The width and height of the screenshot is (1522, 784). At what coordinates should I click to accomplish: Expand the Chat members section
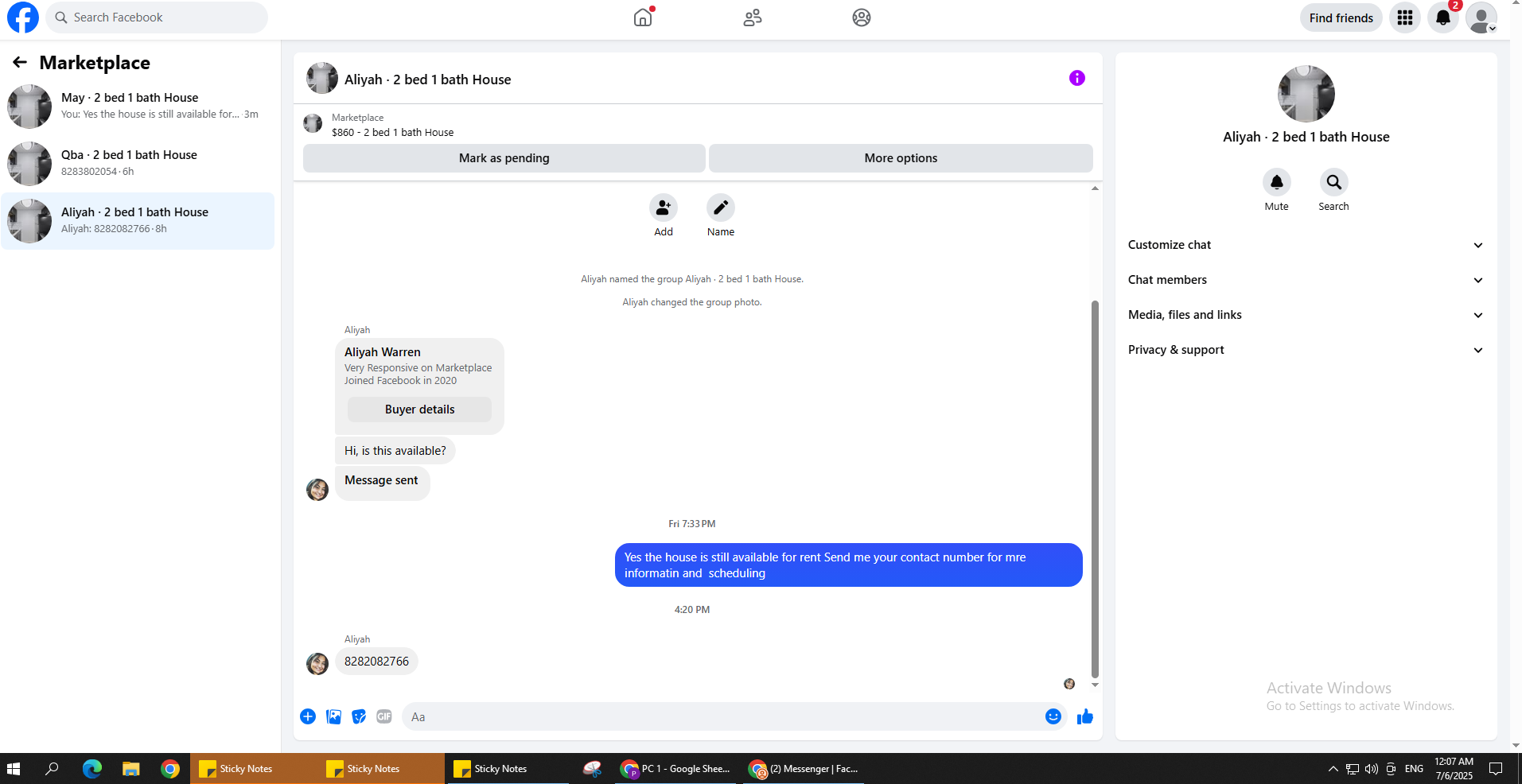coord(1306,280)
